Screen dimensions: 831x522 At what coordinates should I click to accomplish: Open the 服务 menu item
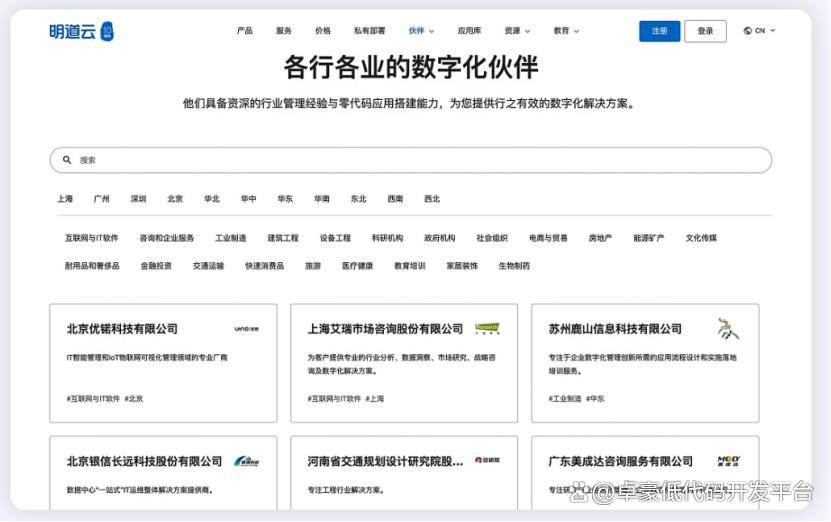point(284,31)
